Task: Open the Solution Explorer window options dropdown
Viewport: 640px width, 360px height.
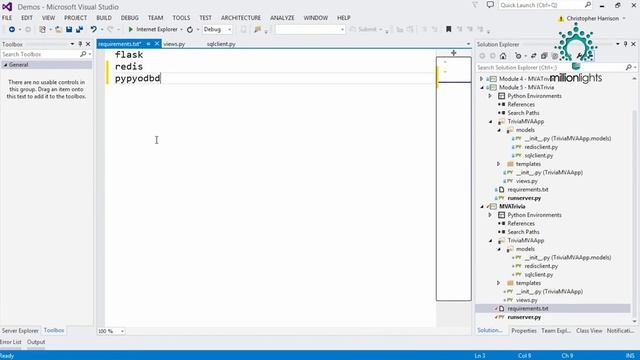Action: click(618, 44)
